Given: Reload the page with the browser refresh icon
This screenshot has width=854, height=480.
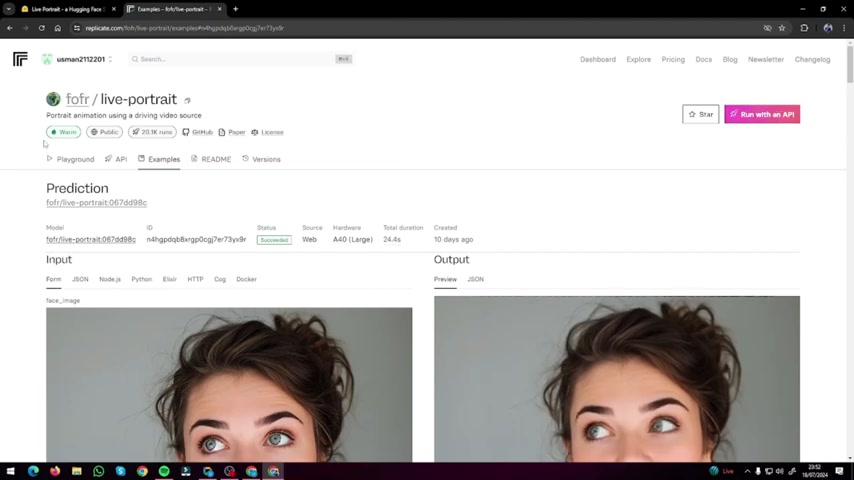Looking at the screenshot, I should point(41,28).
